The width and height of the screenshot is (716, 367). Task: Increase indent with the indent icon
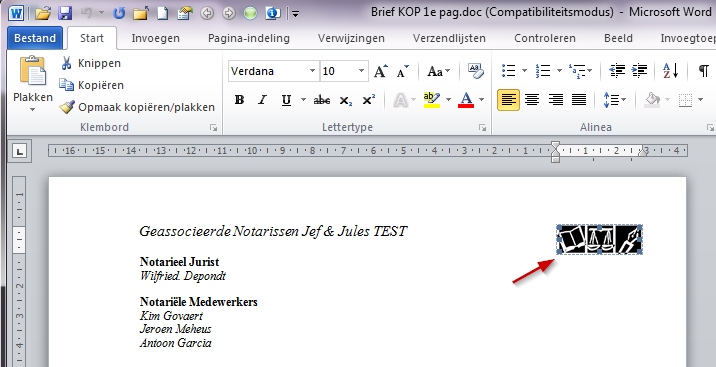639,71
